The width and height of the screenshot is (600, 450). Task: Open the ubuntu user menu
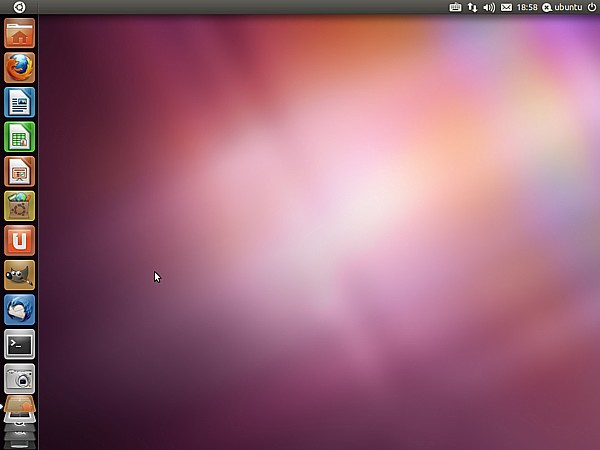(x=562, y=7)
